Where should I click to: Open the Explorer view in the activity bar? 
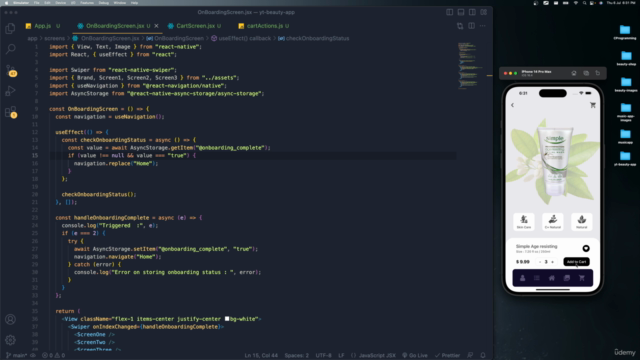[x=10, y=28]
